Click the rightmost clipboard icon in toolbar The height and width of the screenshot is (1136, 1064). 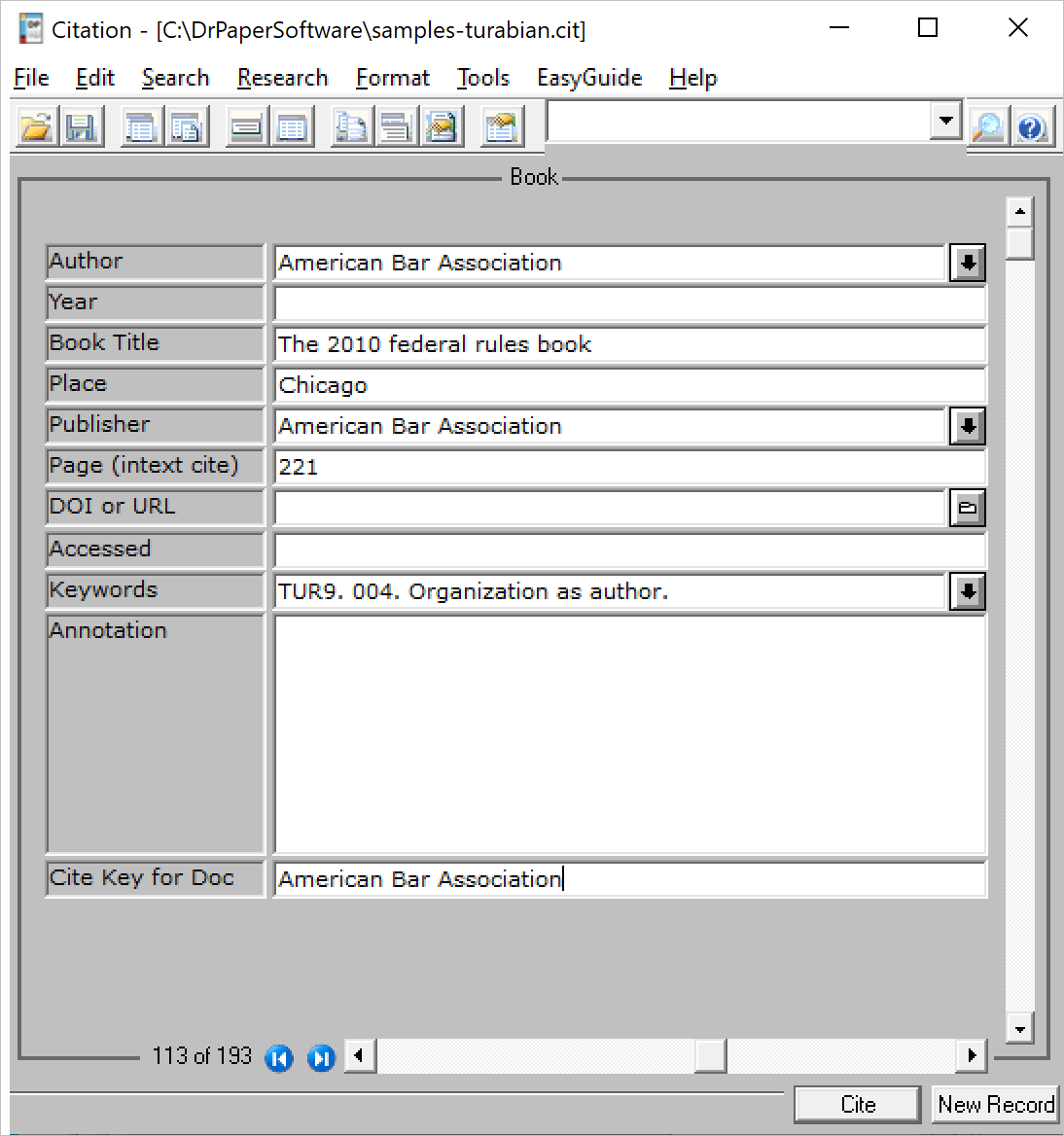coord(502,127)
